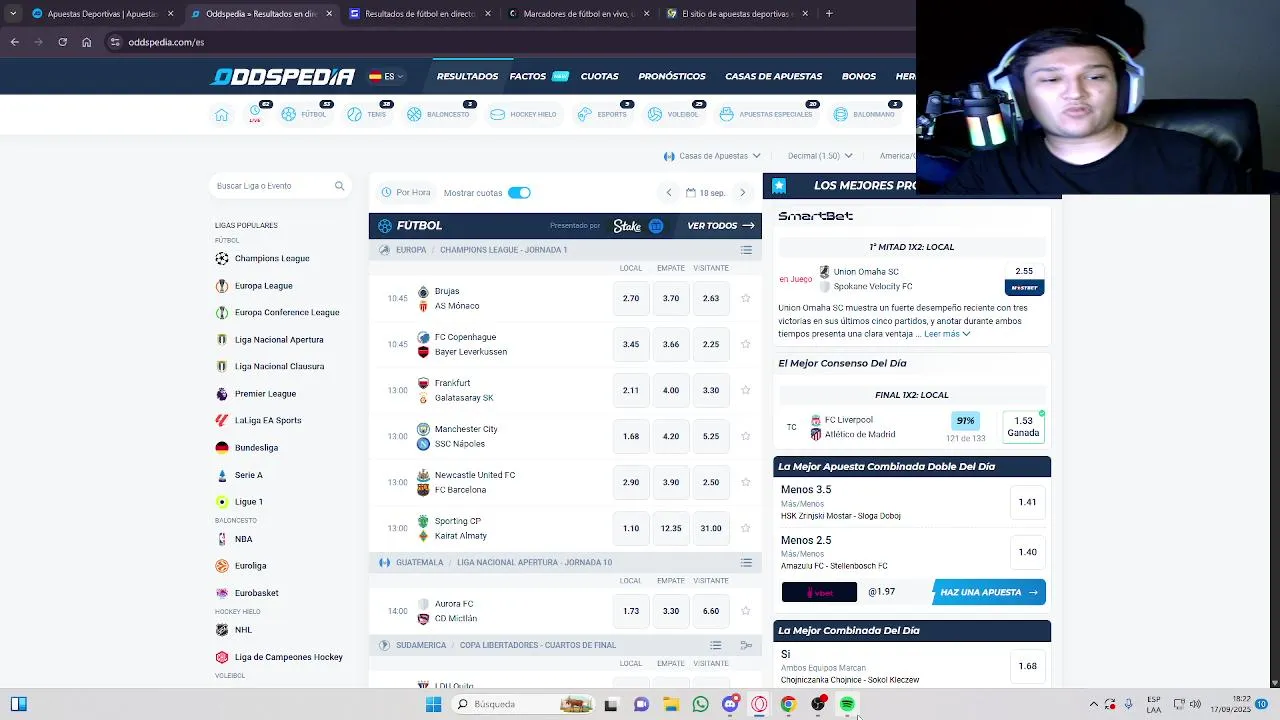Screen dimensions: 1280x720
Task: Open the 18 sep. date picker
Action: [x=706, y=193]
